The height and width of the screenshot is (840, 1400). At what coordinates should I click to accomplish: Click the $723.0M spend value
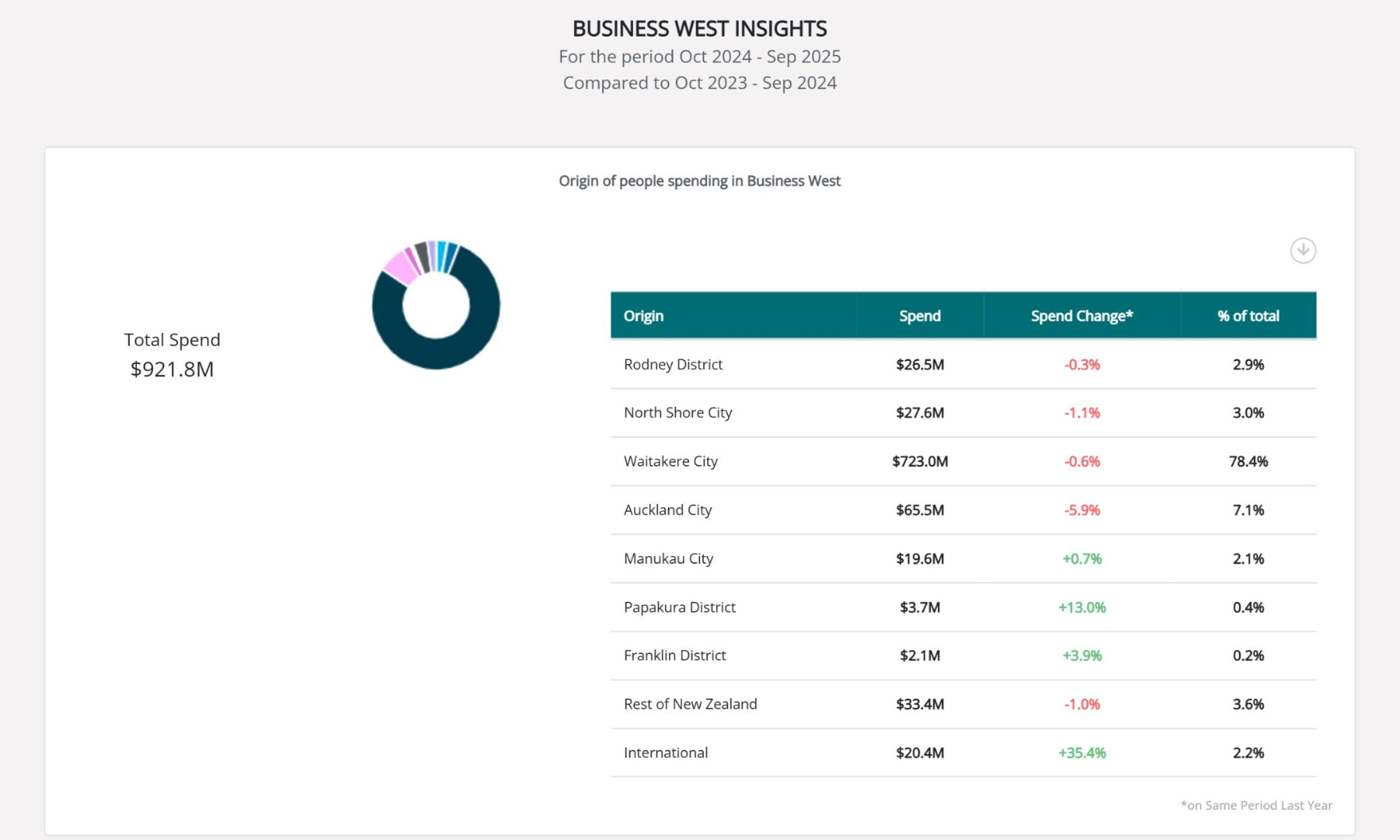pos(919,461)
